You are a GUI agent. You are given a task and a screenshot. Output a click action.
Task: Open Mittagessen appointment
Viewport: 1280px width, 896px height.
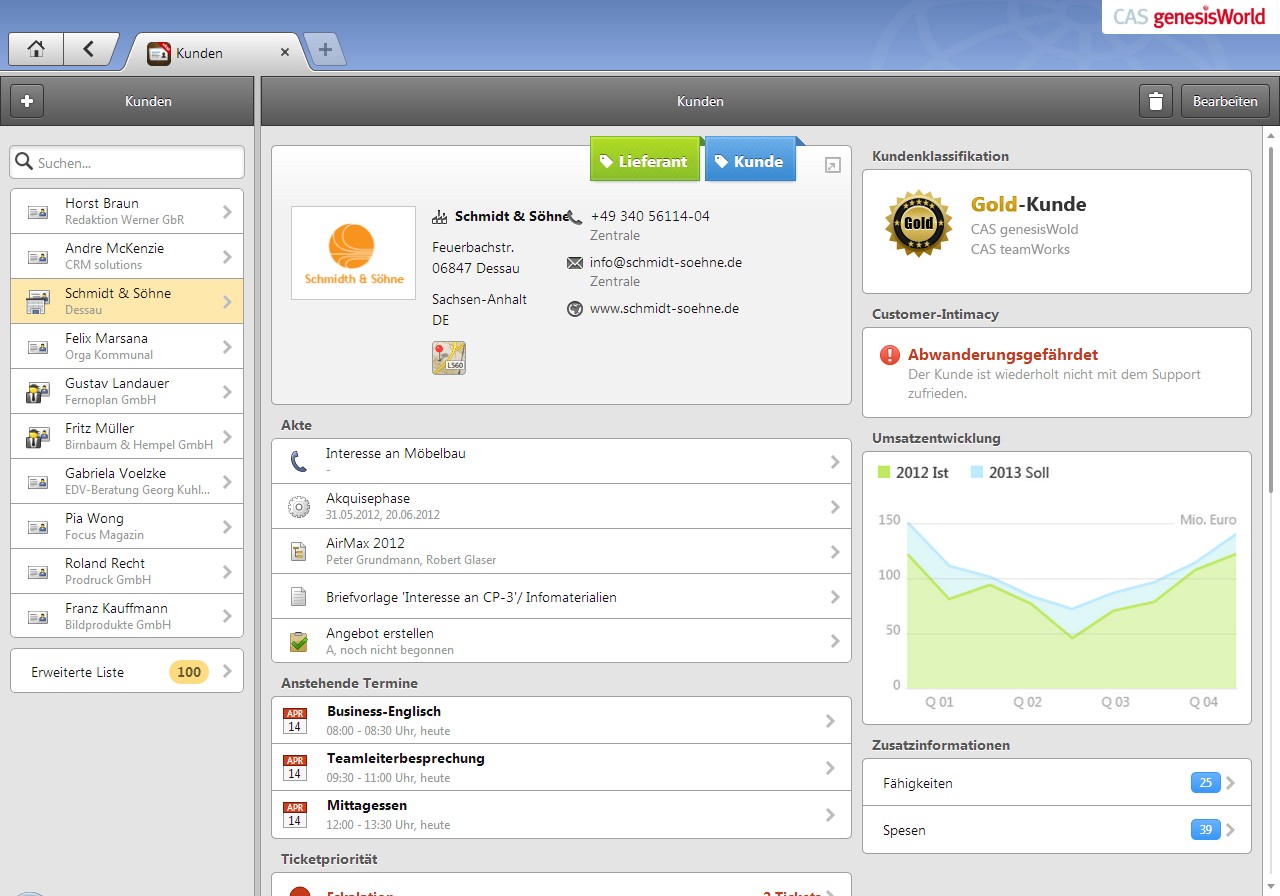[561, 814]
